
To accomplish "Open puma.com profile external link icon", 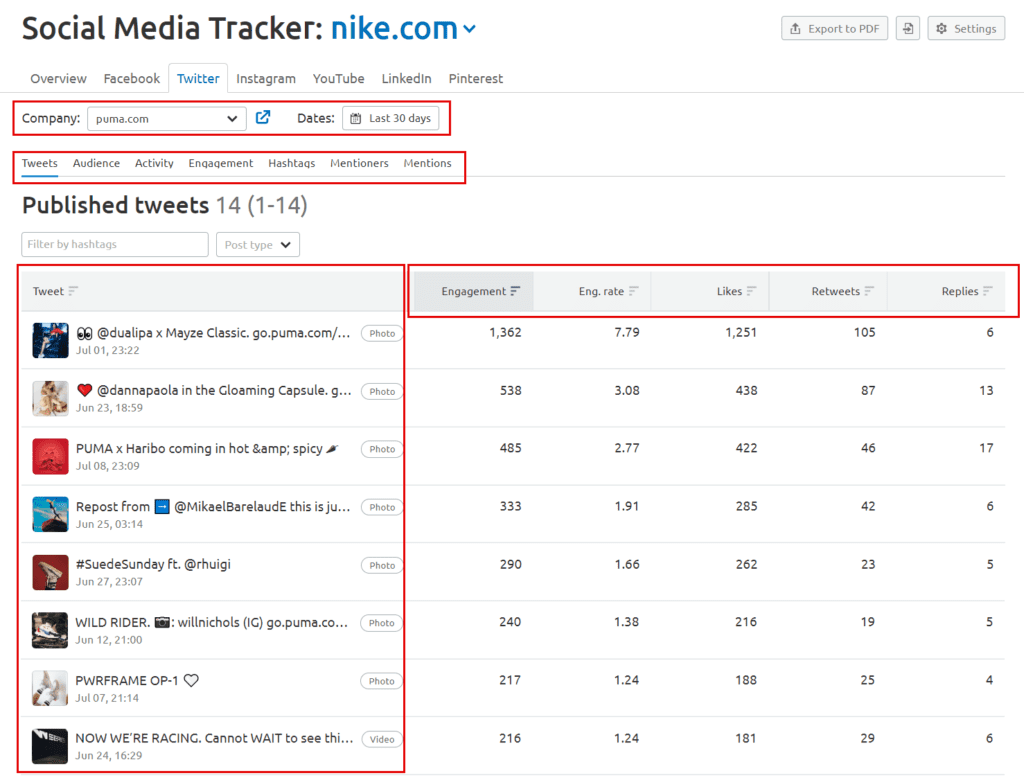I will [x=263, y=118].
